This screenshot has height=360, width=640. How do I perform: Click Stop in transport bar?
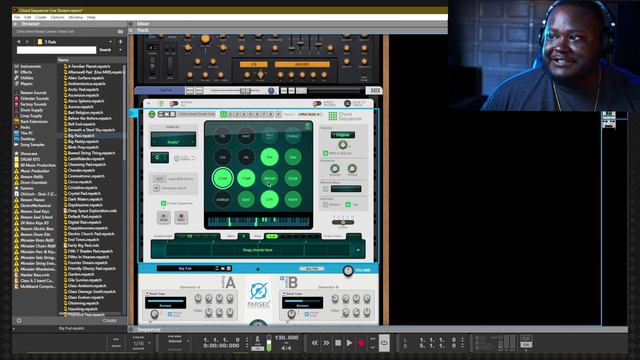point(338,343)
